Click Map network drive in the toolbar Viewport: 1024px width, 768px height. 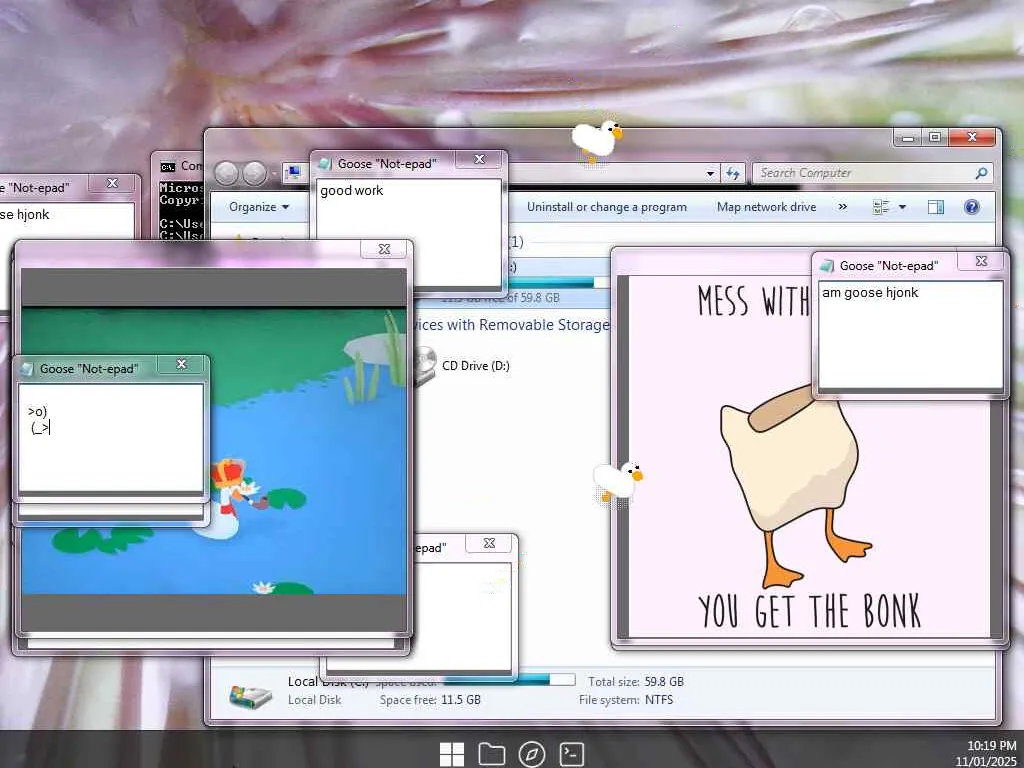(766, 207)
